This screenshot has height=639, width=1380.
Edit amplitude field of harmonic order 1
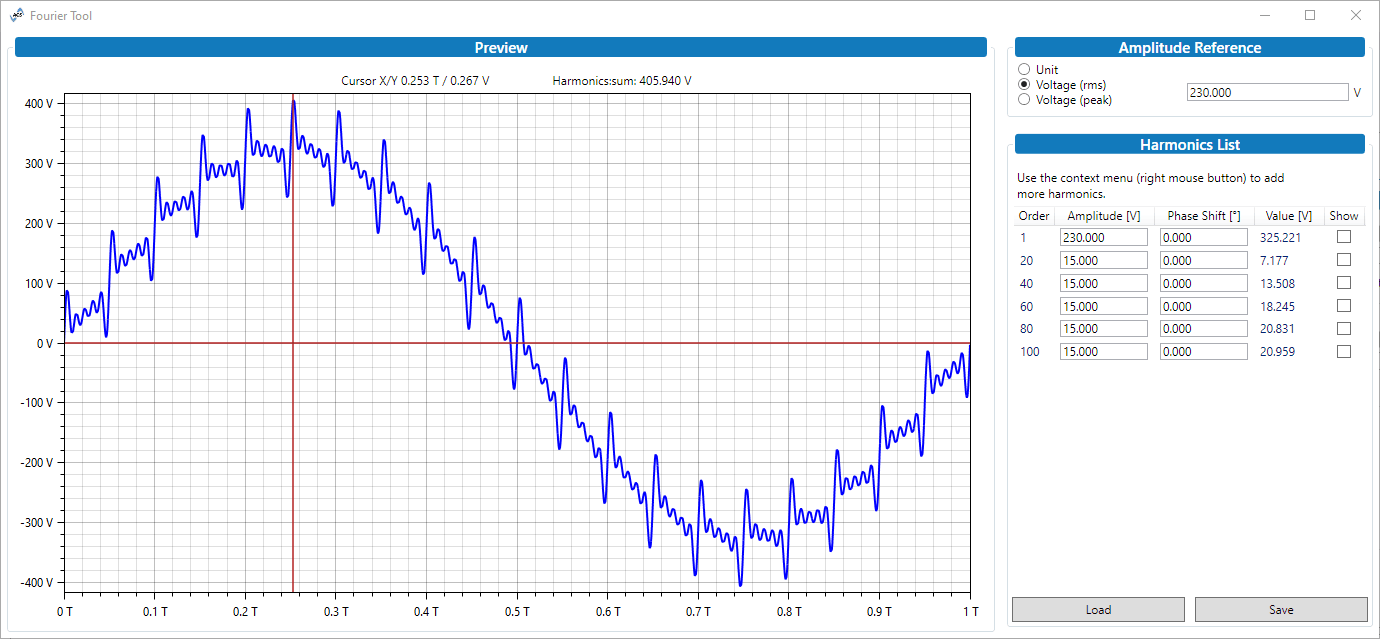1103,237
